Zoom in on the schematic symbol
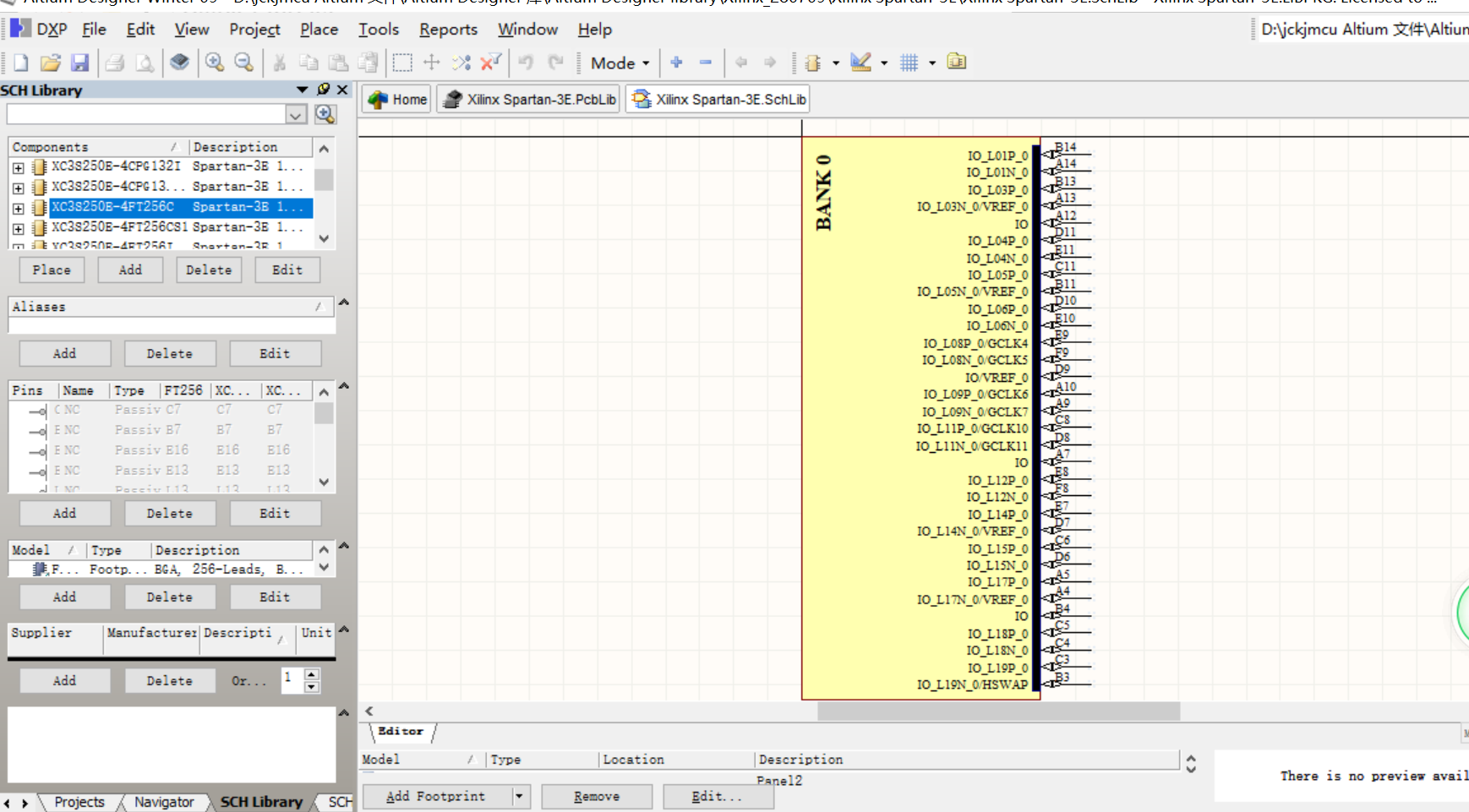Viewport: 1469px width, 812px height. click(215, 63)
